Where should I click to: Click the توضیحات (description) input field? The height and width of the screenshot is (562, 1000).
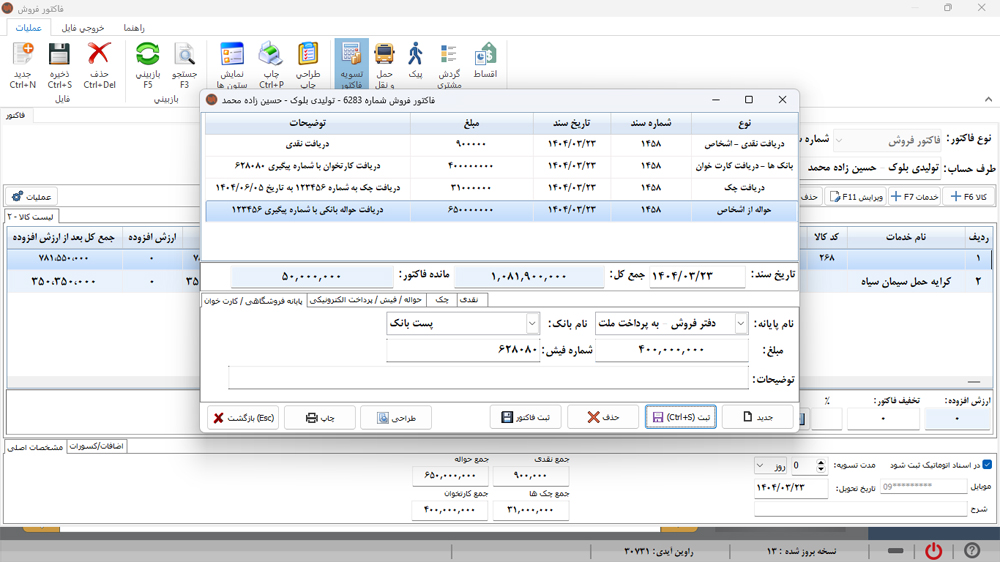tap(488, 378)
